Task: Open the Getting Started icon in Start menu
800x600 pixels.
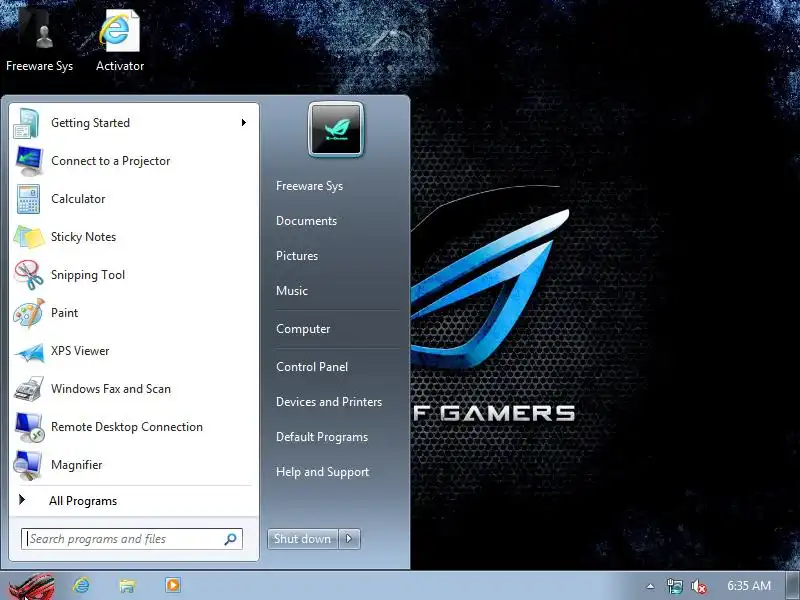Action: click(27, 123)
